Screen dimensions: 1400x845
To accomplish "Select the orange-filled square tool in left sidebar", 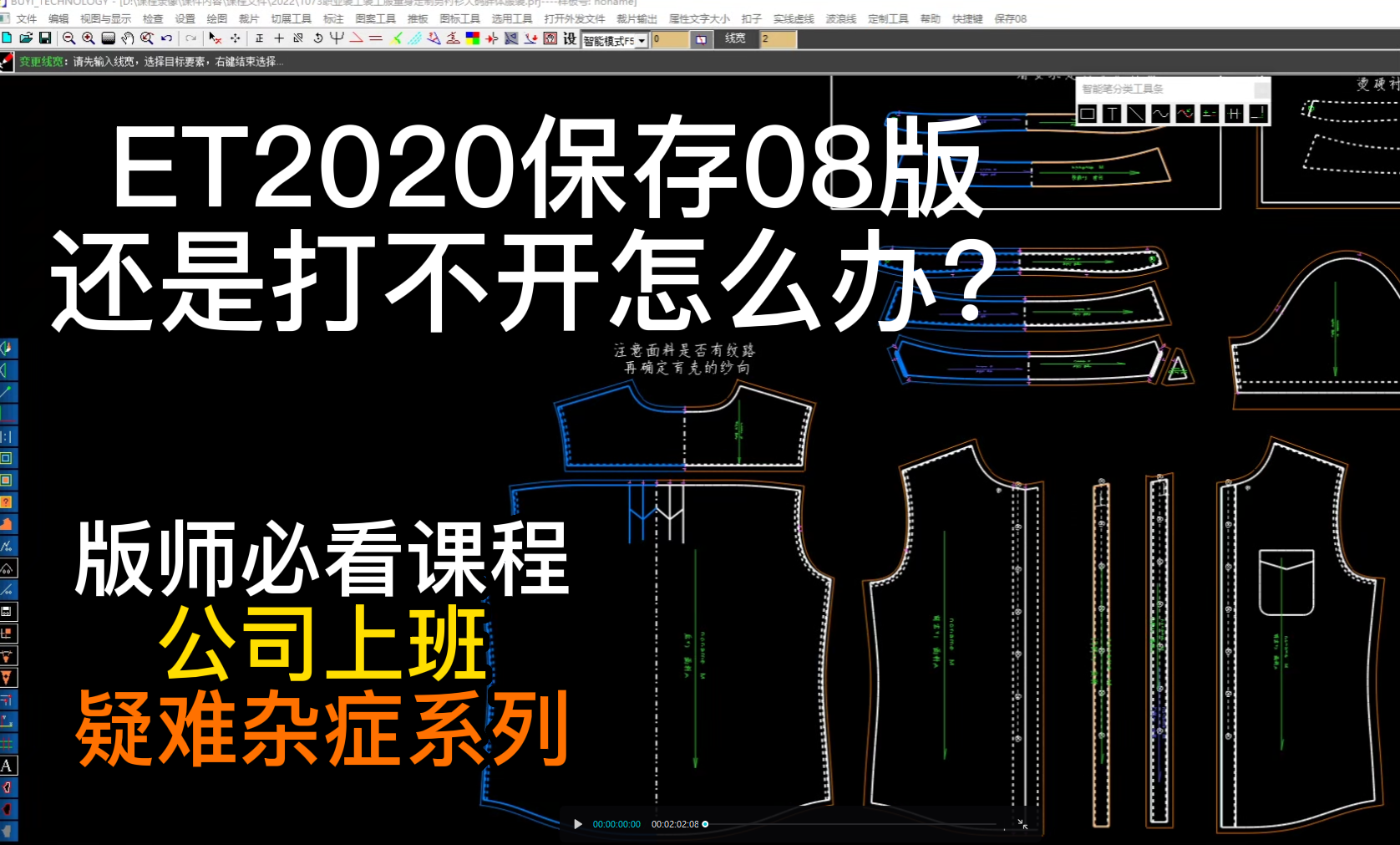I will point(7,481).
